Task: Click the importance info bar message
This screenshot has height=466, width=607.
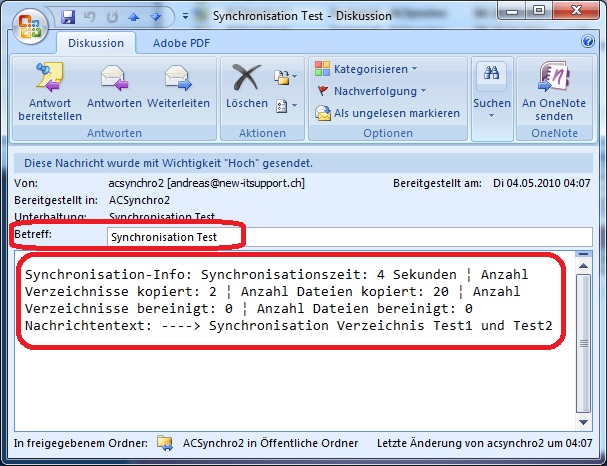Action: tap(303, 163)
